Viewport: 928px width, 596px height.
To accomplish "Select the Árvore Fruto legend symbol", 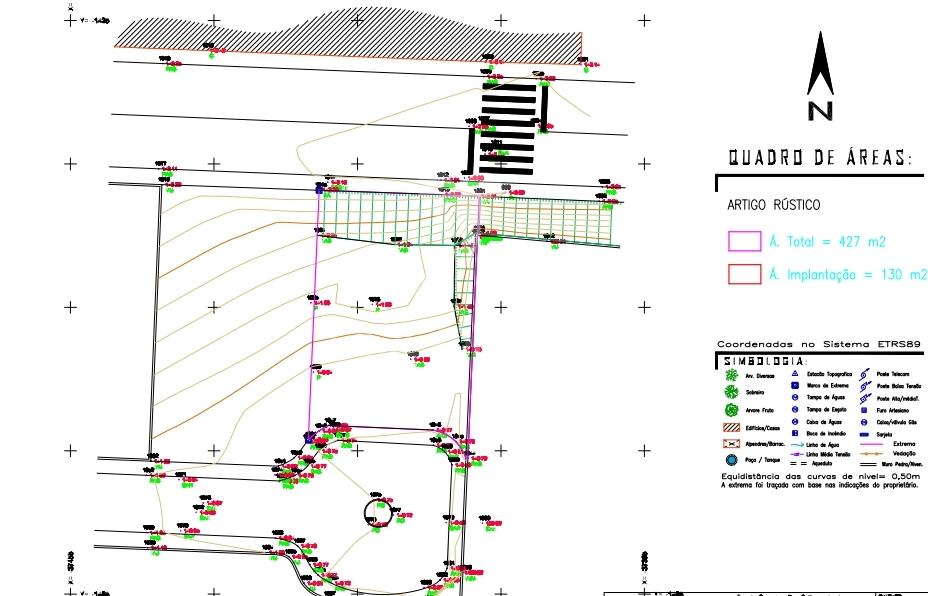I will pos(732,410).
